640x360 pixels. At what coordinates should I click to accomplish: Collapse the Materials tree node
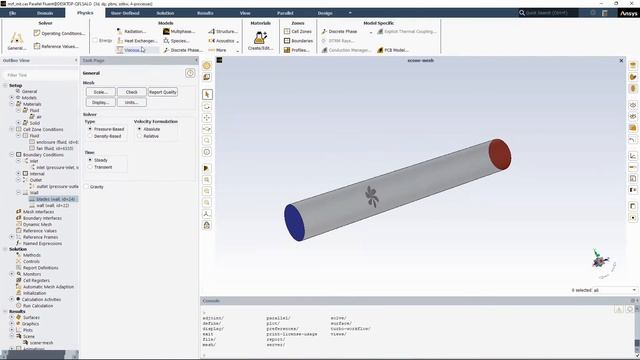point(12,104)
